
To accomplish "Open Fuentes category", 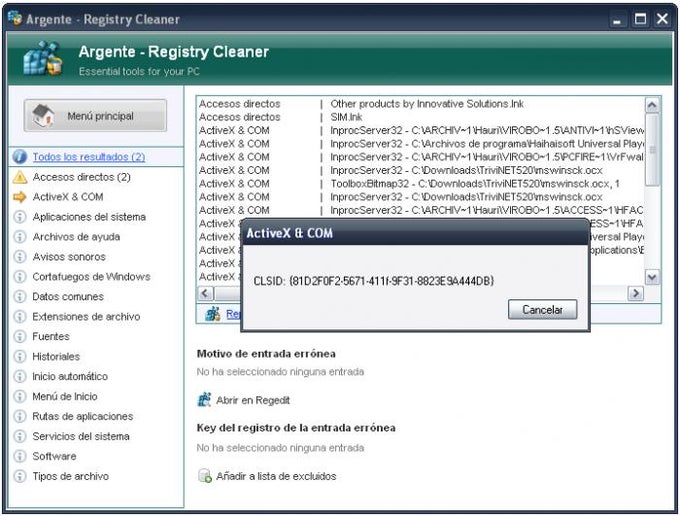I will [51, 336].
